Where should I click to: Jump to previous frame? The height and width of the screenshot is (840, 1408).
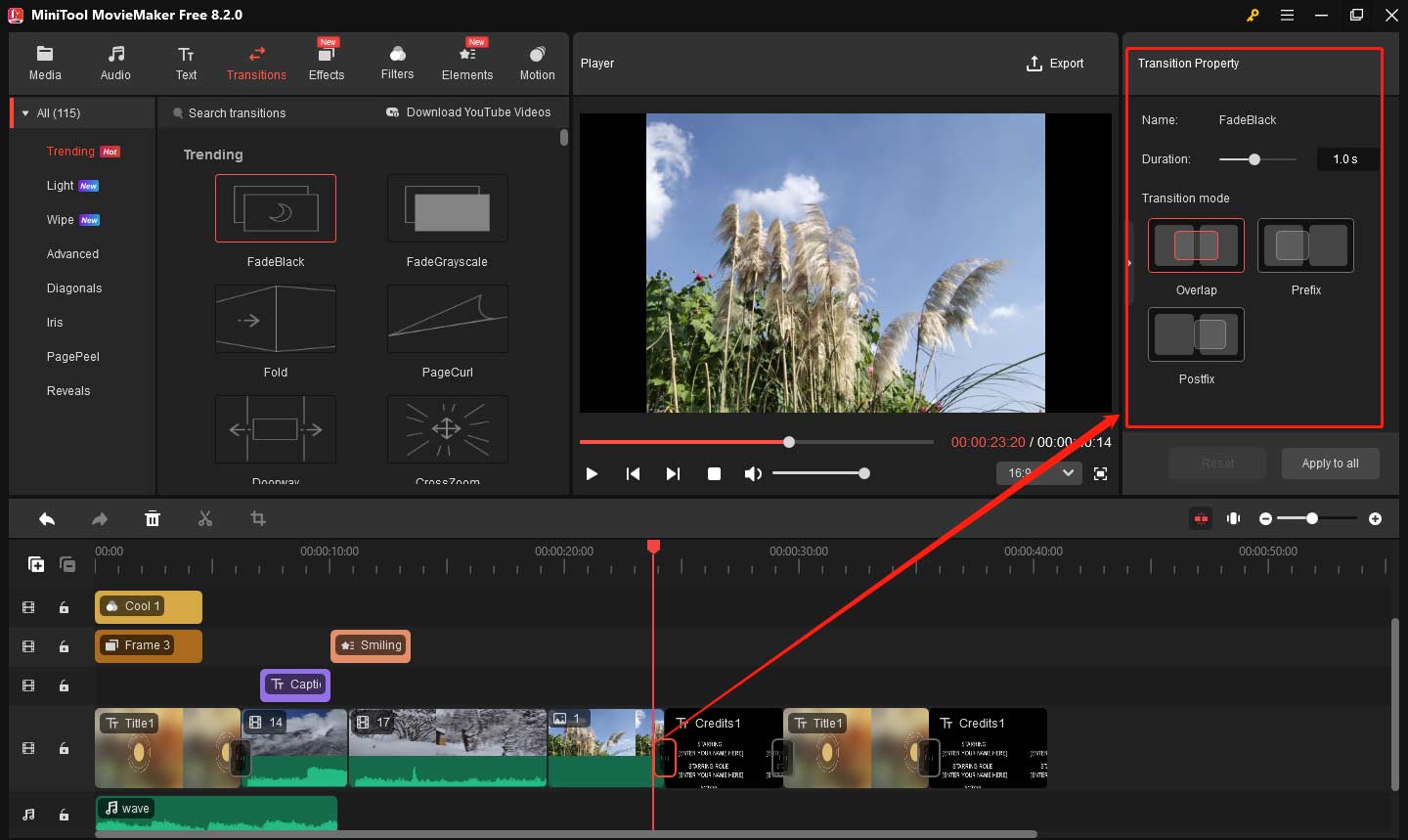[633, 473]
